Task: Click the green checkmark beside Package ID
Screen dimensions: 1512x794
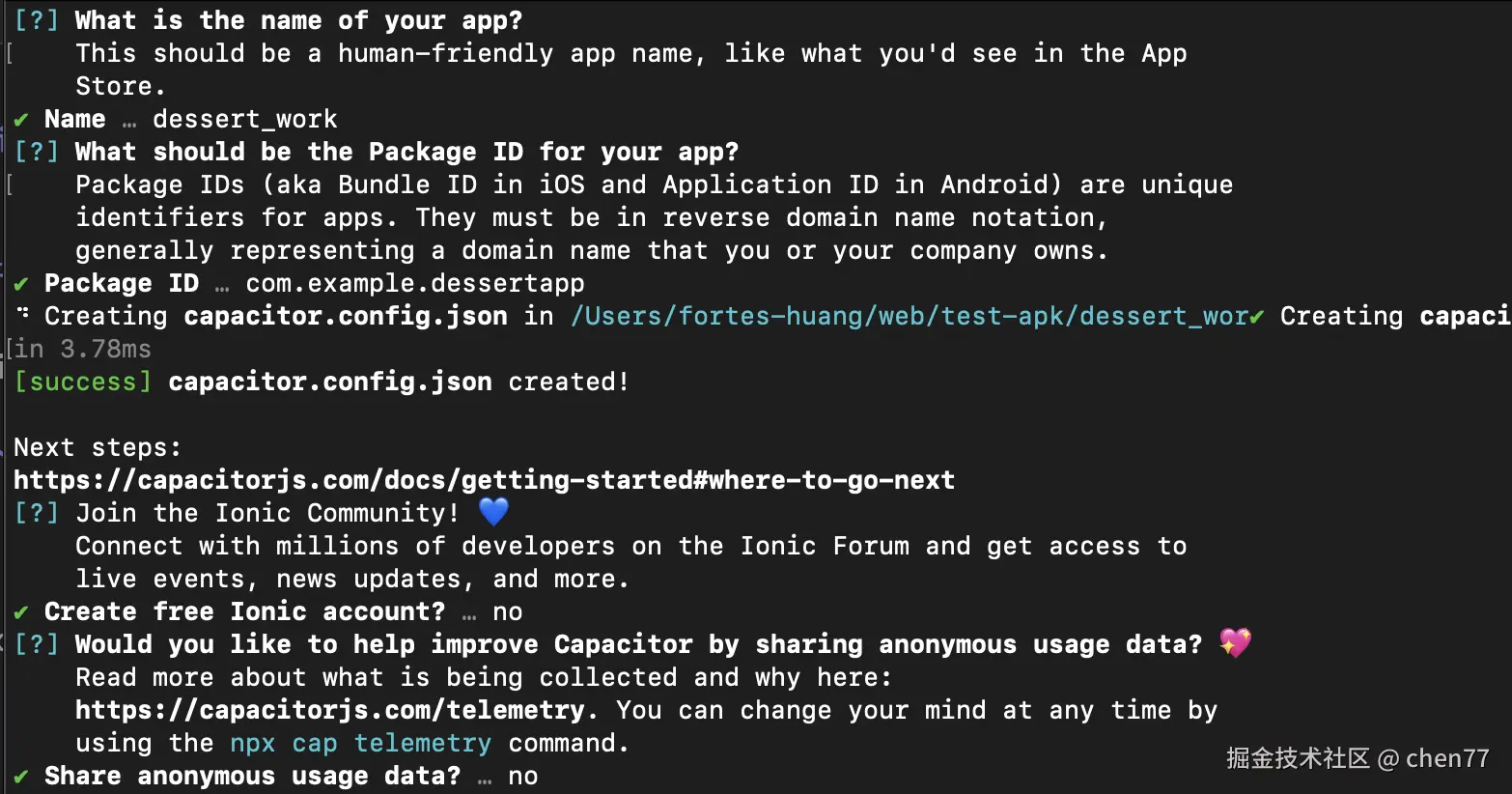Action: click(21, 284)
